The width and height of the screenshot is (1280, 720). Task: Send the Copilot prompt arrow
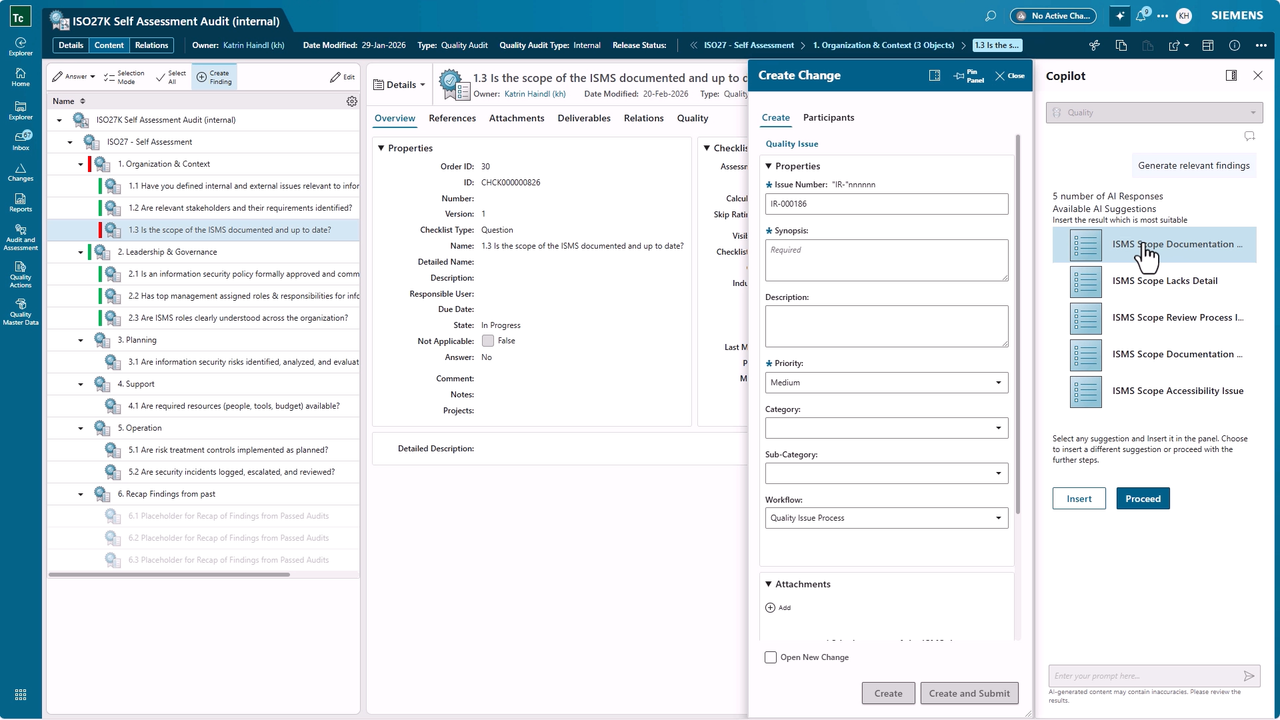click(x=1248, y=676)
